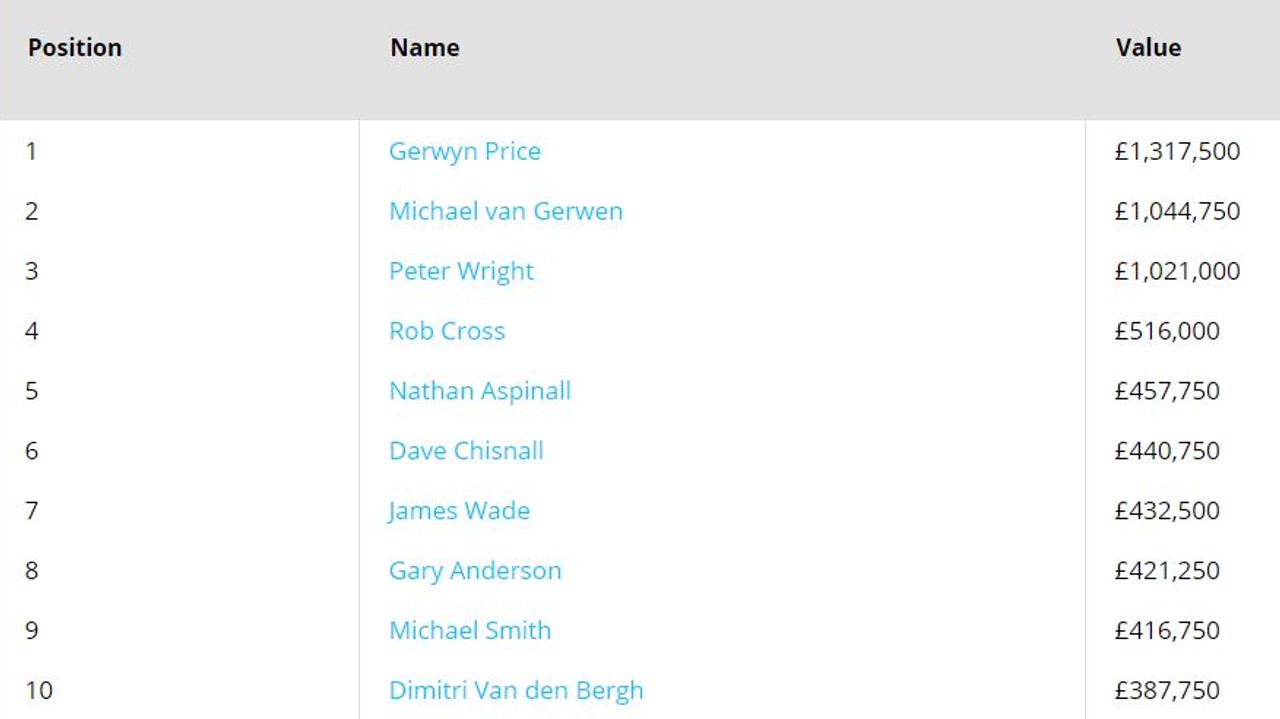The width and height of the screenshot is (1280, 719).
Task: Open the Dave Chisnall link
Action: [466, 451]
